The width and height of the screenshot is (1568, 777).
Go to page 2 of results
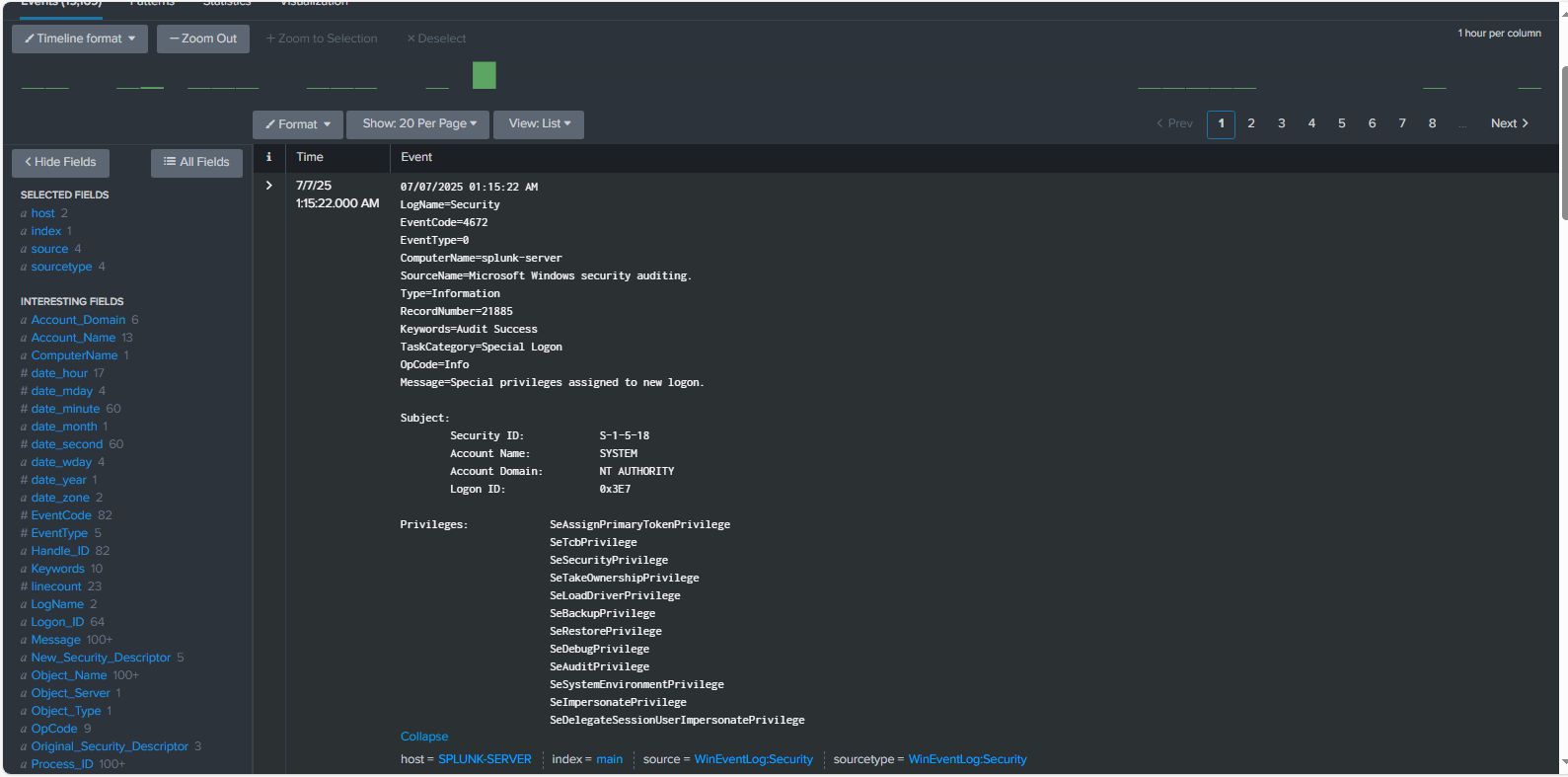coord(1250,123)
